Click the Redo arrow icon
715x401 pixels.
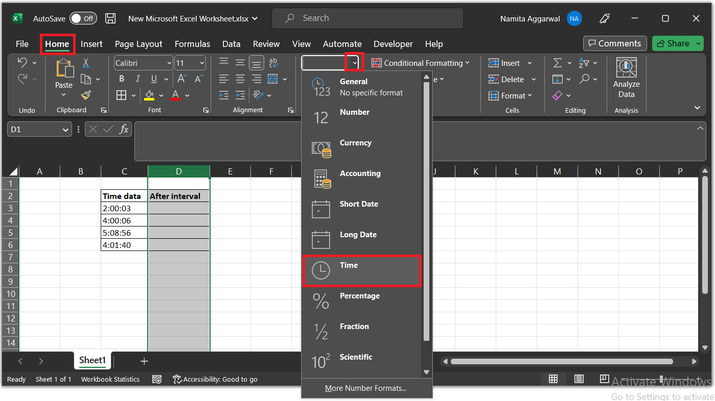[x=22, y=79]
